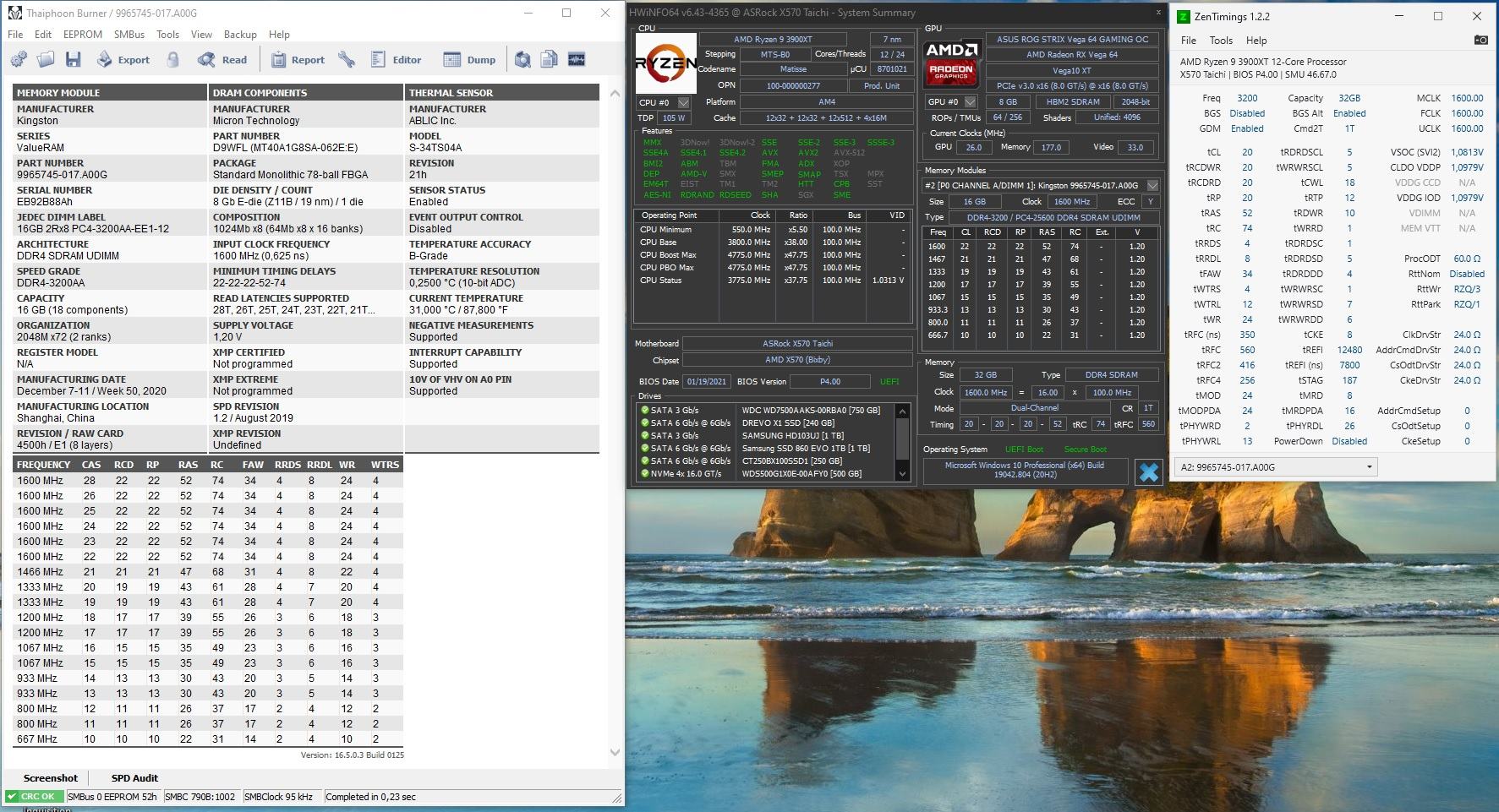The height and width of the screenshot is (812, 1499).
Task: Click SMBClock 95 kHz in status bar
Action: click(x=278, y=797)
